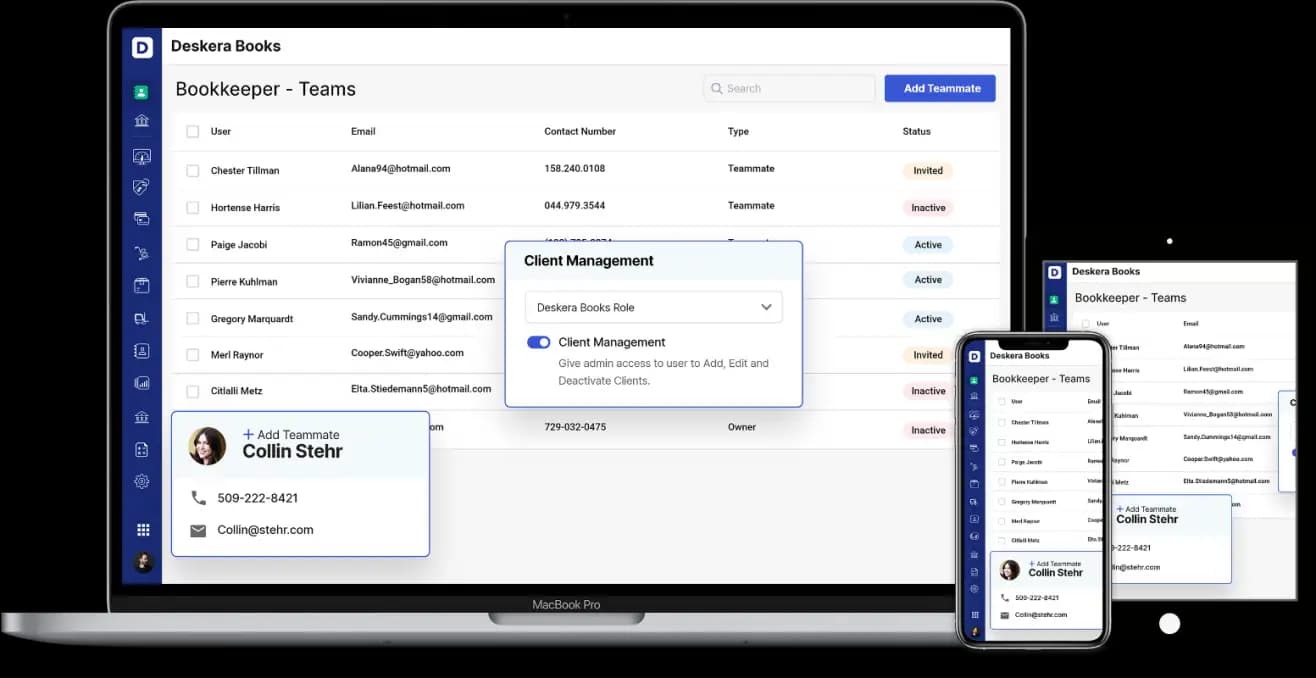Viewport: 1316px width, 678px height.
Task: Open the store box icon in the sidebar
Action: click(x=141, y=285)
